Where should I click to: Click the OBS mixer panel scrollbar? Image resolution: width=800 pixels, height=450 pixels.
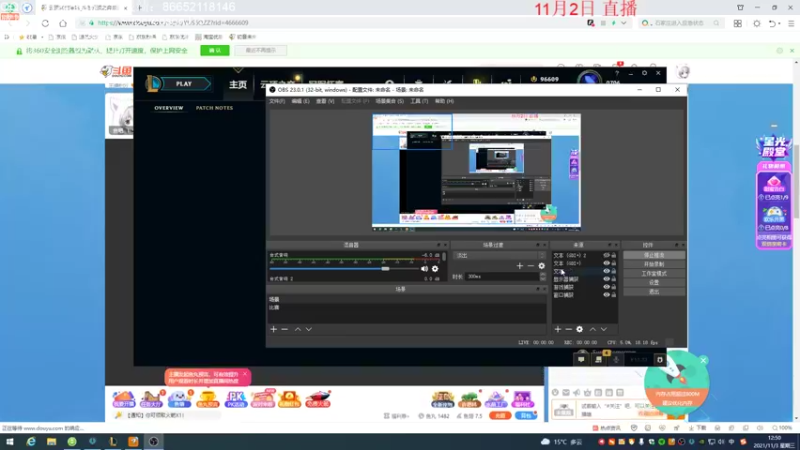pos(444,257)
